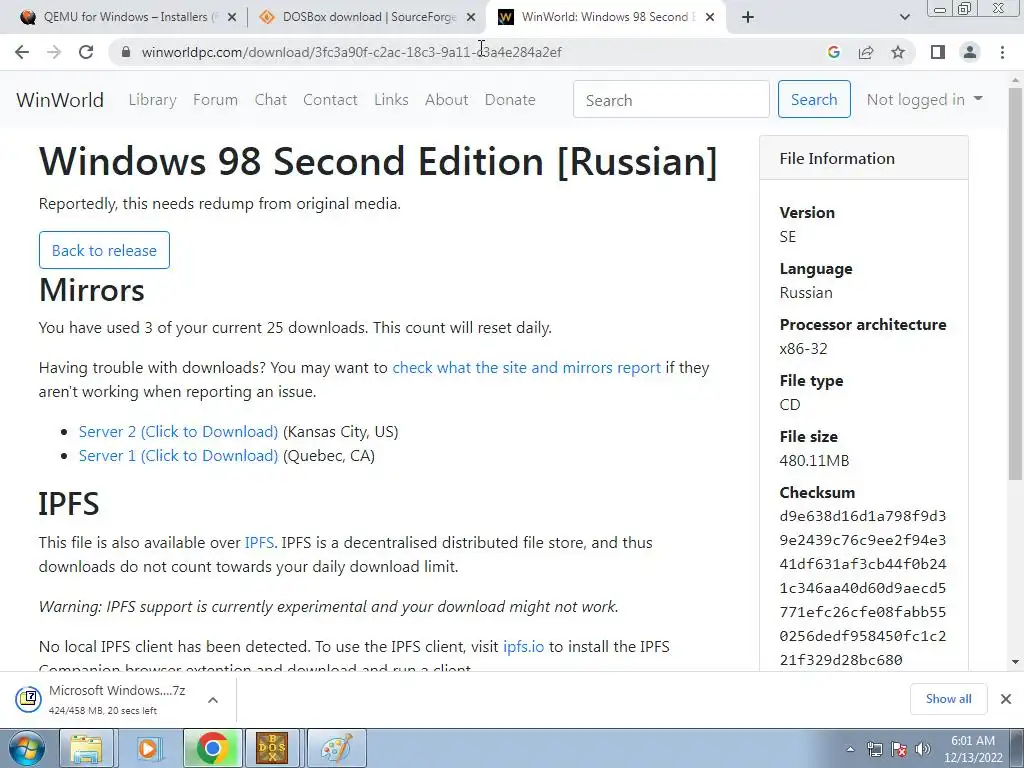Viewport: 1024px width, 768px height.
Task: Open the Library menu item
Action: coord(152,100)
